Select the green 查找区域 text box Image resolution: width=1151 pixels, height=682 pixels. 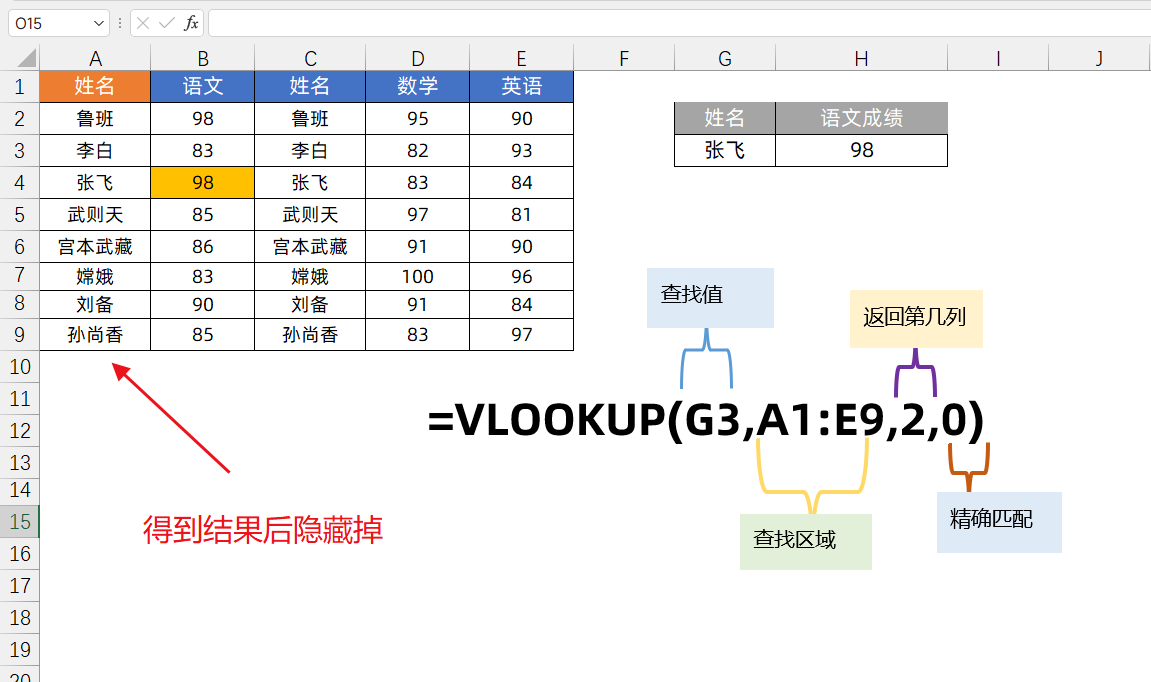805,541
